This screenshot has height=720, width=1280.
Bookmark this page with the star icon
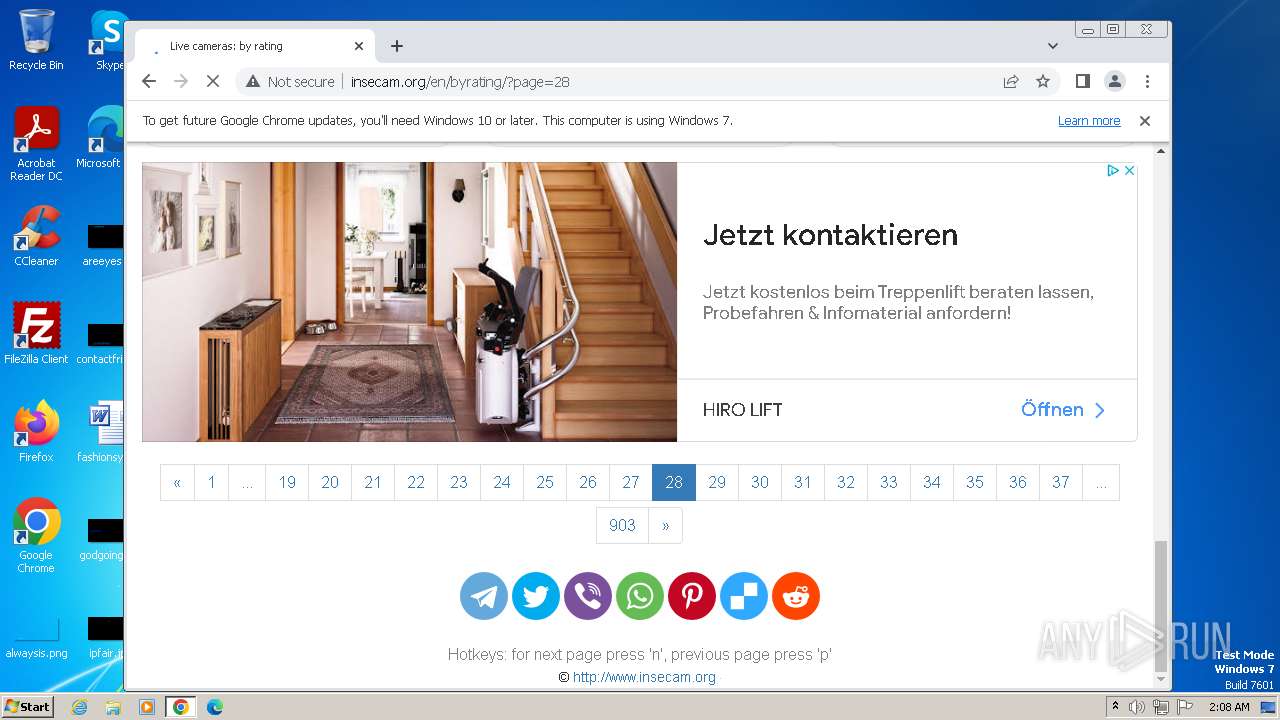(1043, 81)
